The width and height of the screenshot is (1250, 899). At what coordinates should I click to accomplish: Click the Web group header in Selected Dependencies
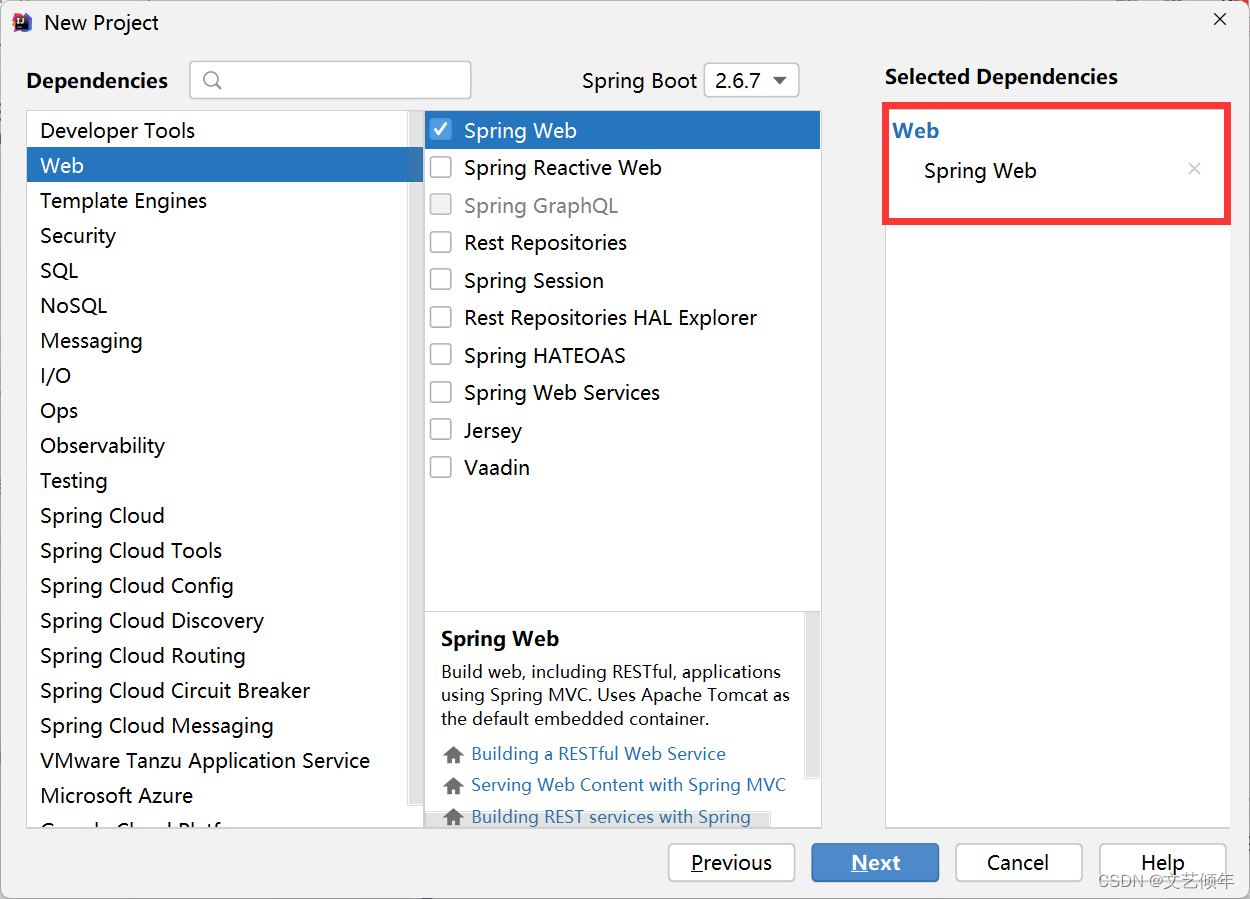915,130
